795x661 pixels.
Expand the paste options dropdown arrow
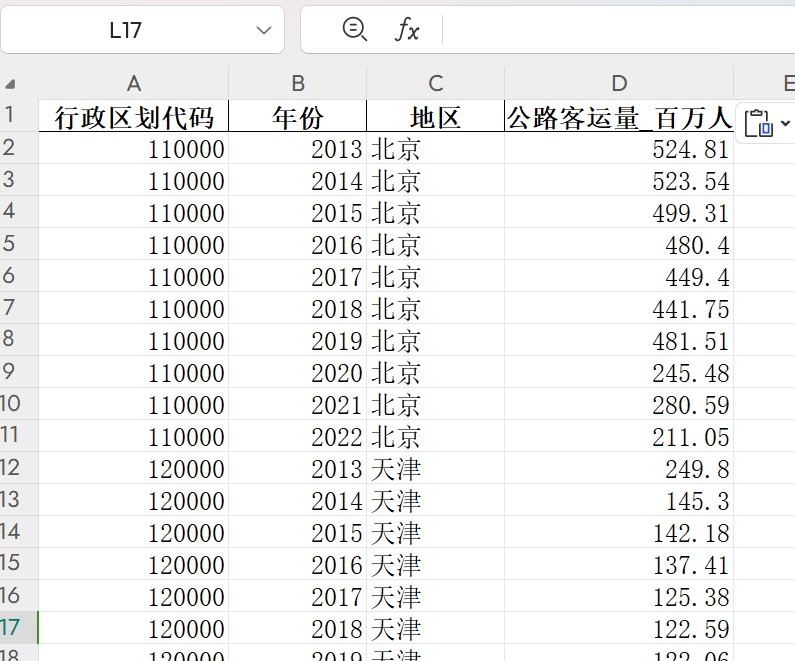click(x=785, y=123)
